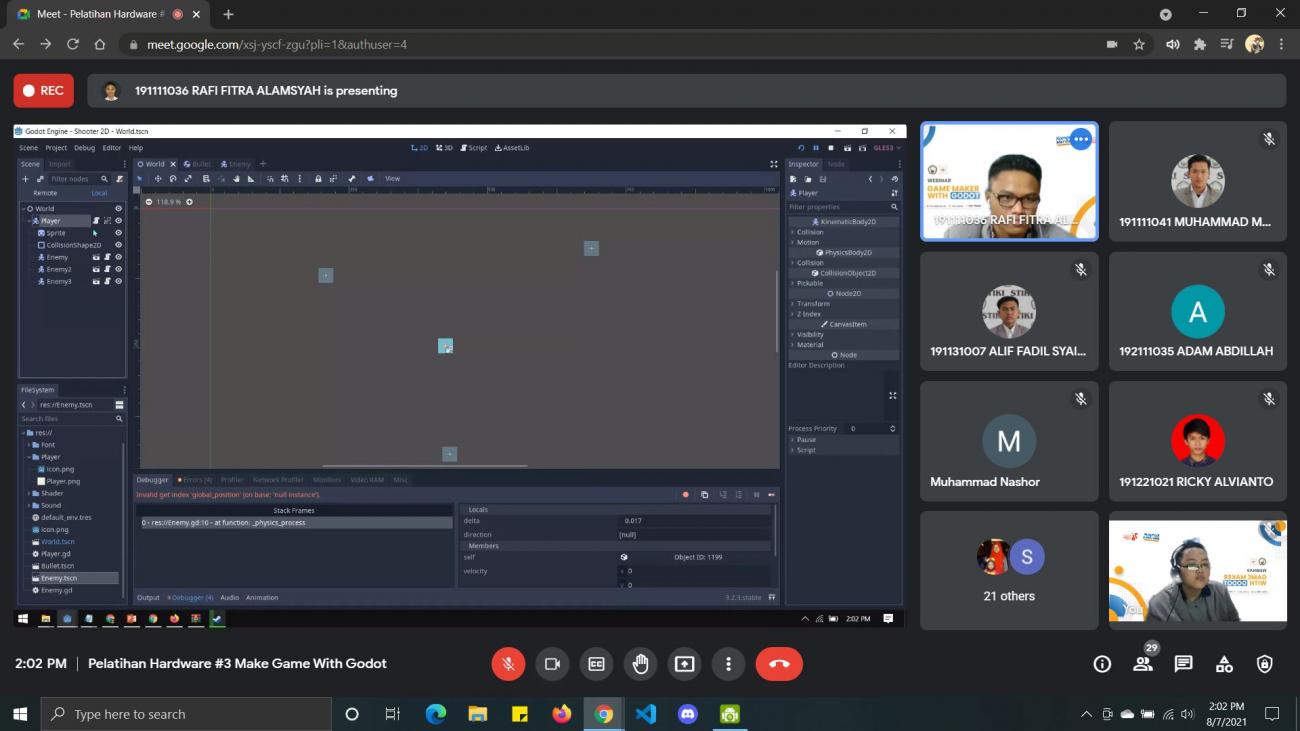Click the 21 others participants tile
Image resolution: width=1300 pixels, height=731 pixels.
pos(1008,570)
